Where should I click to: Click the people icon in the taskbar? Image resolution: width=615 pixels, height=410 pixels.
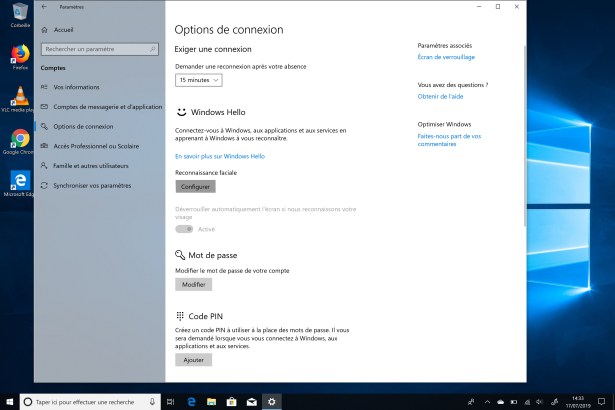coord(471,402)
